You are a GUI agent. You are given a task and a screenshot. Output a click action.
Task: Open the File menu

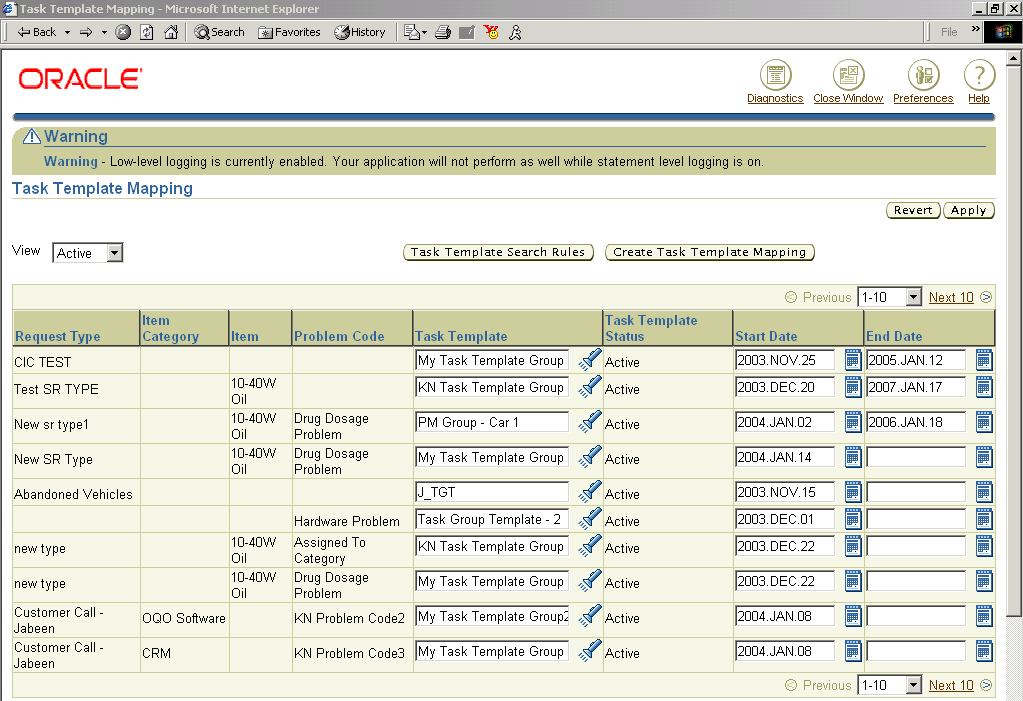click(949, 32)
